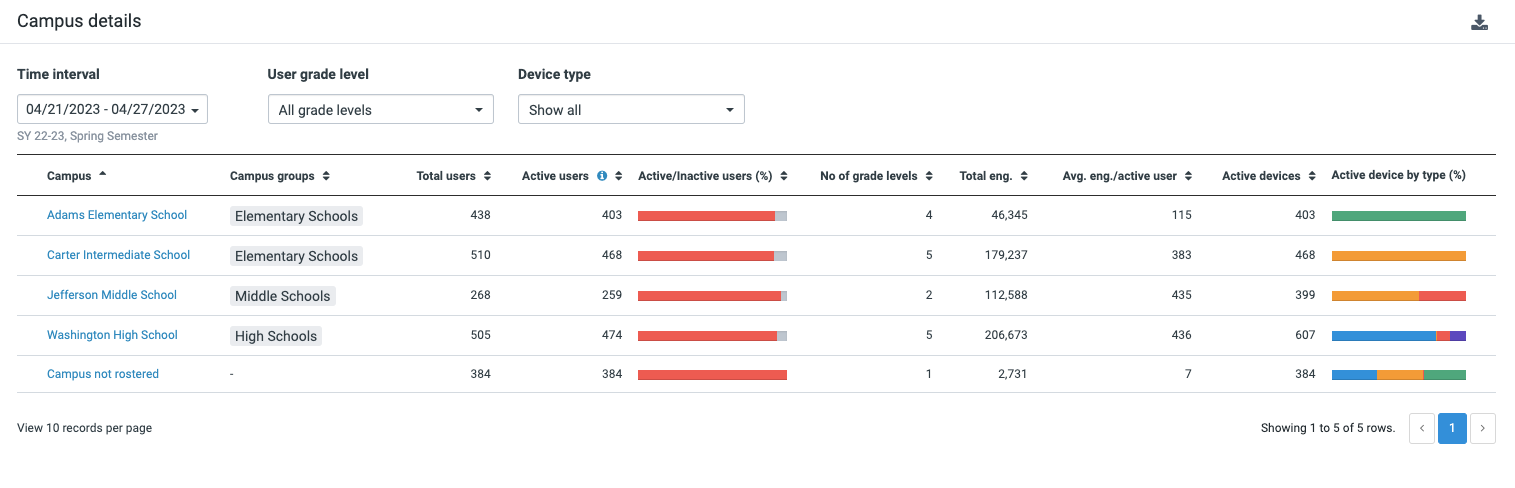Open the Time interval date range dropdown
1515x488 pixels.
pos(112,109)
